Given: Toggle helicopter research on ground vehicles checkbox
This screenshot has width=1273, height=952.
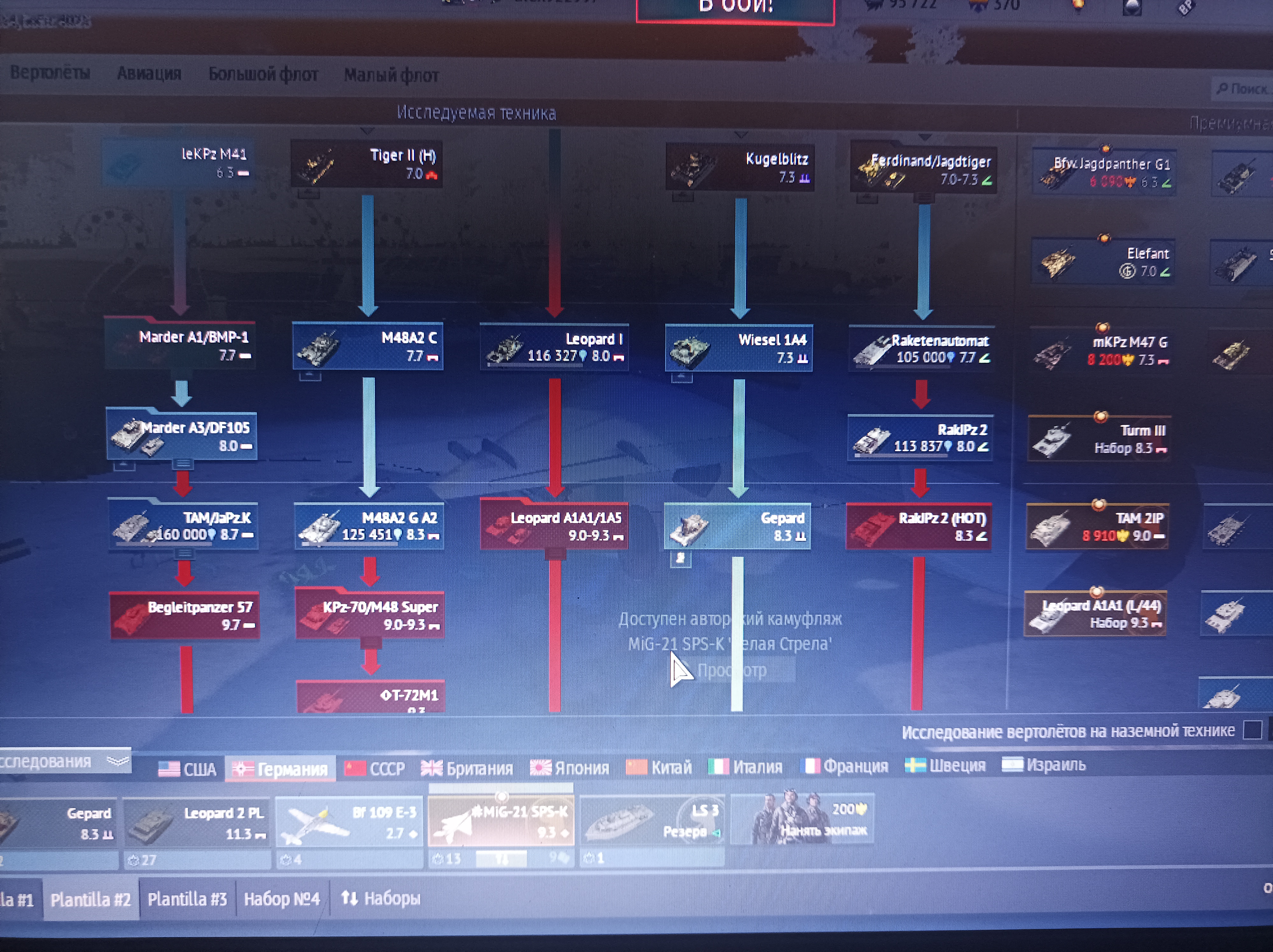Looking at the screenshot, I should pyautogui.click(x=1252, y=729).
